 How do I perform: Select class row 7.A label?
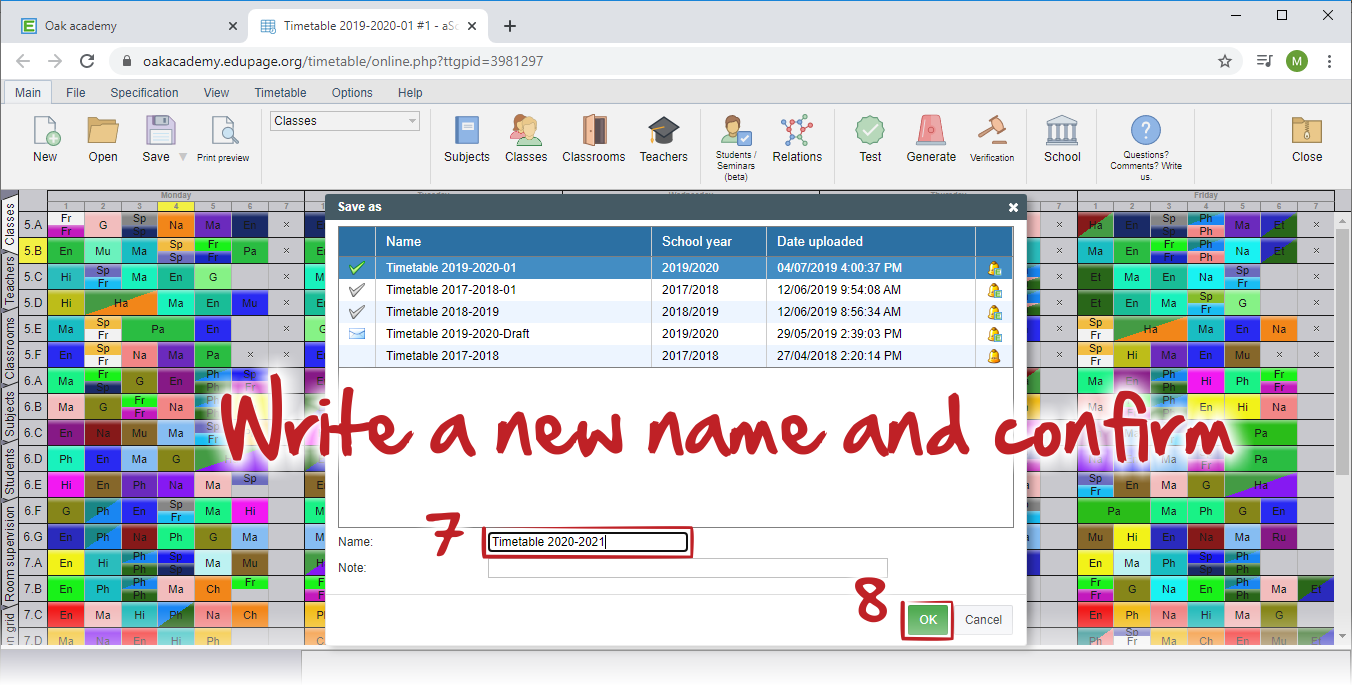click(34, 563)
